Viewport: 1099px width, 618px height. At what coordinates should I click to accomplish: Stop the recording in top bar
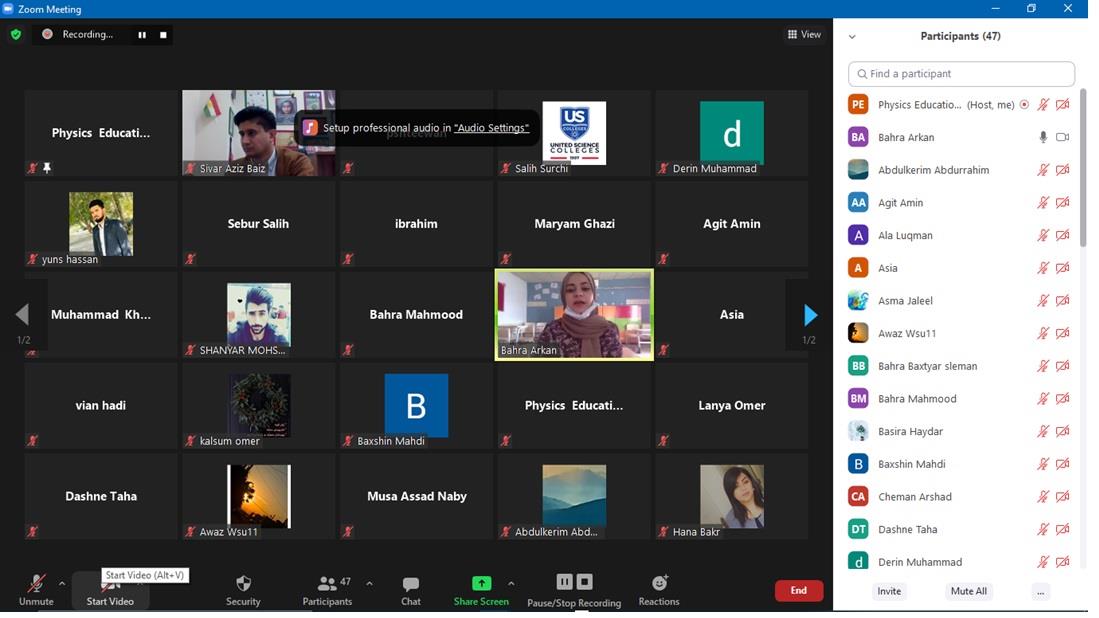[x=164, y=35]
